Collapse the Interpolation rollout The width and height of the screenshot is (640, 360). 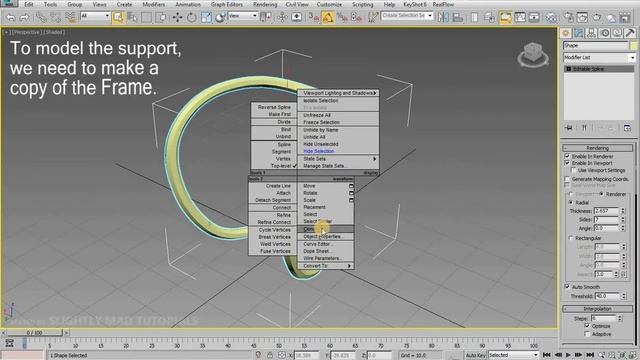[x=598, y=309]
